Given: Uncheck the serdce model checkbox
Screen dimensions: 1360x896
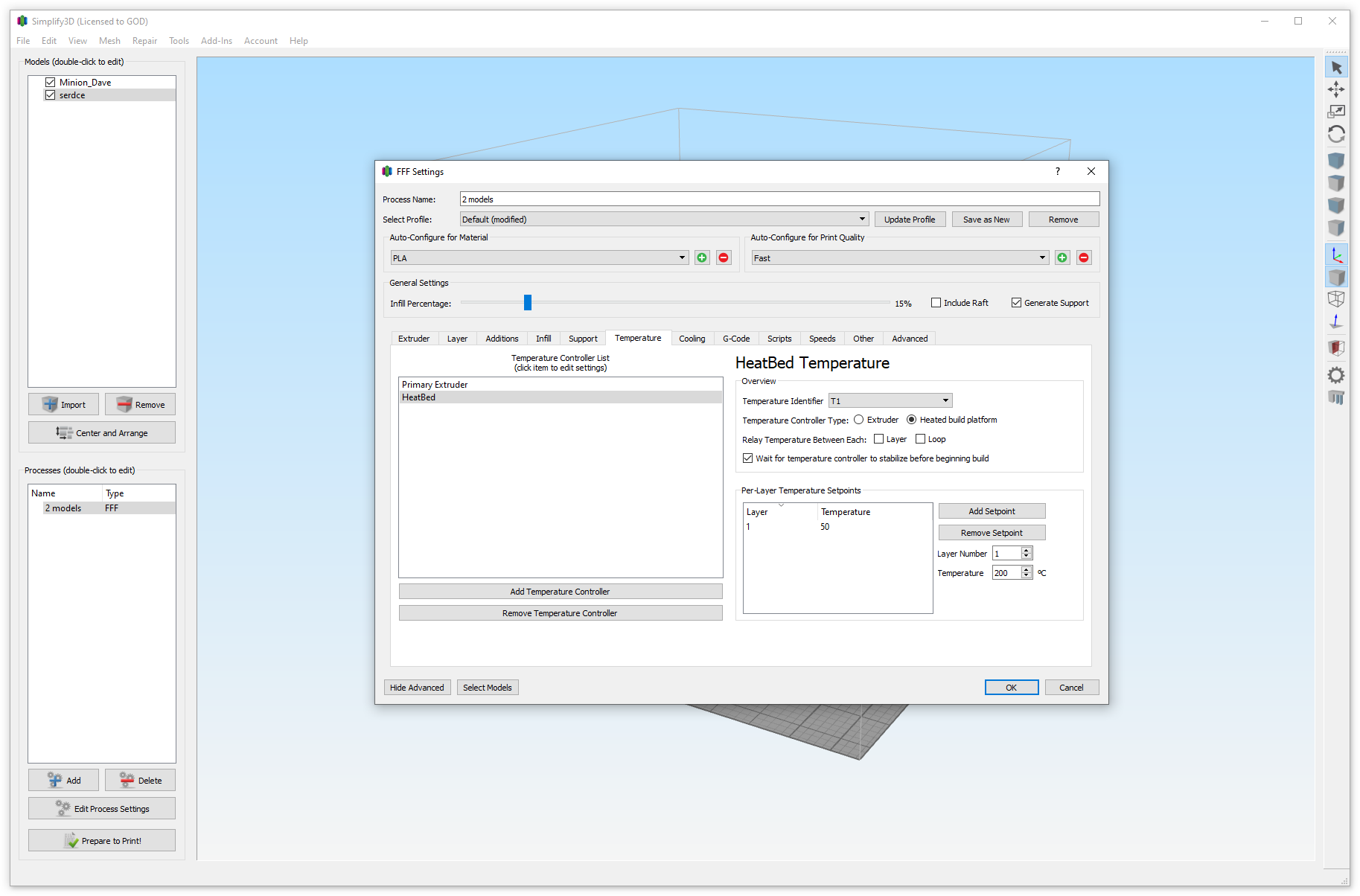Looking at the screenshot, I should pyautogui.click(x=51, y=95).
